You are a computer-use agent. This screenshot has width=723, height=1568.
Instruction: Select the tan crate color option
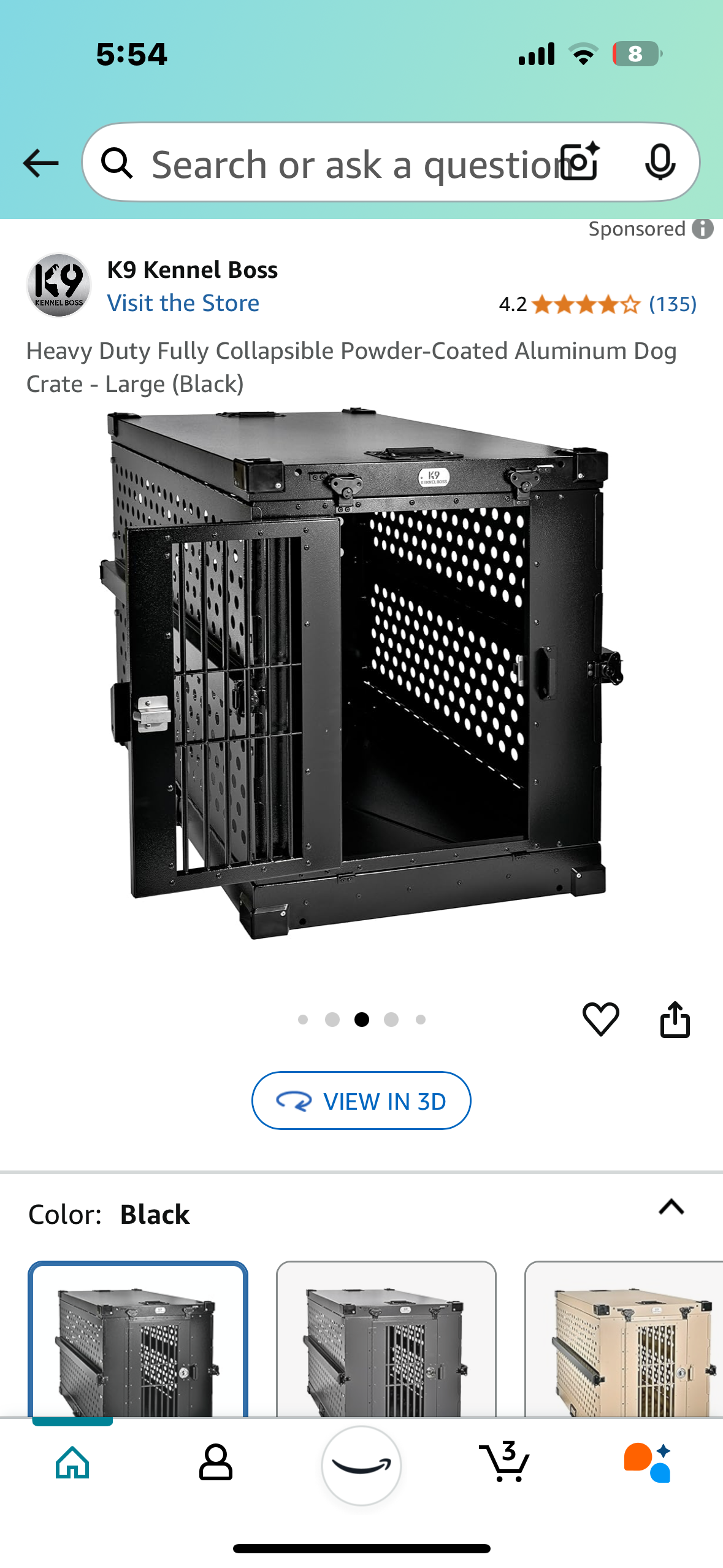[x=624, y=1339]
